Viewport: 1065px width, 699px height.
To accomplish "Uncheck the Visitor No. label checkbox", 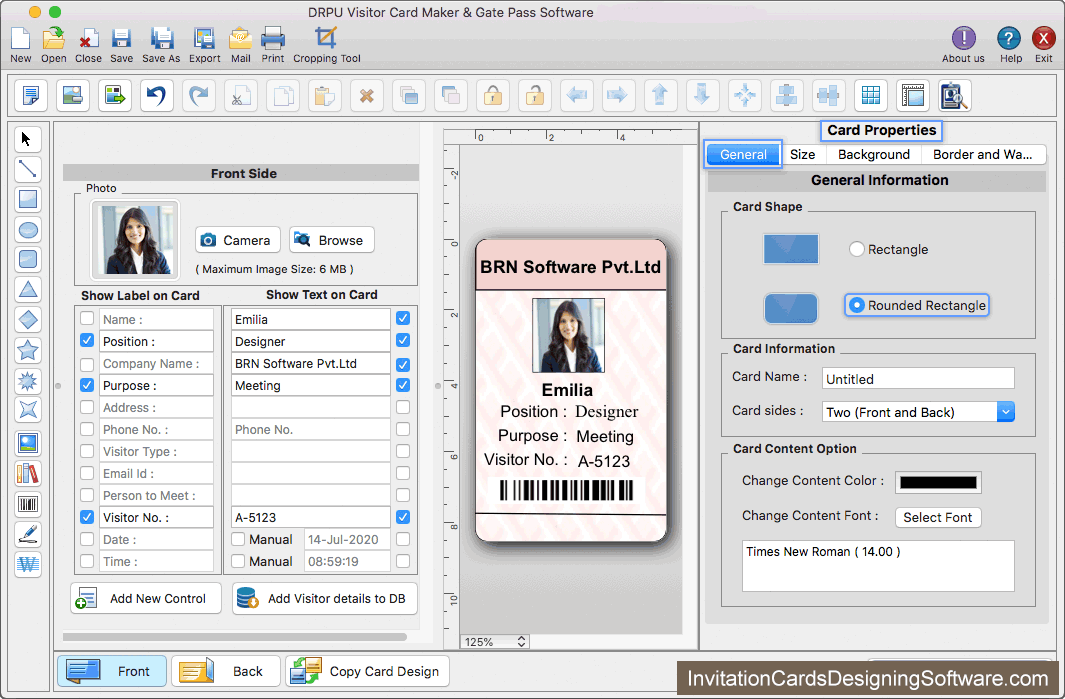I will tap(87, 517).
